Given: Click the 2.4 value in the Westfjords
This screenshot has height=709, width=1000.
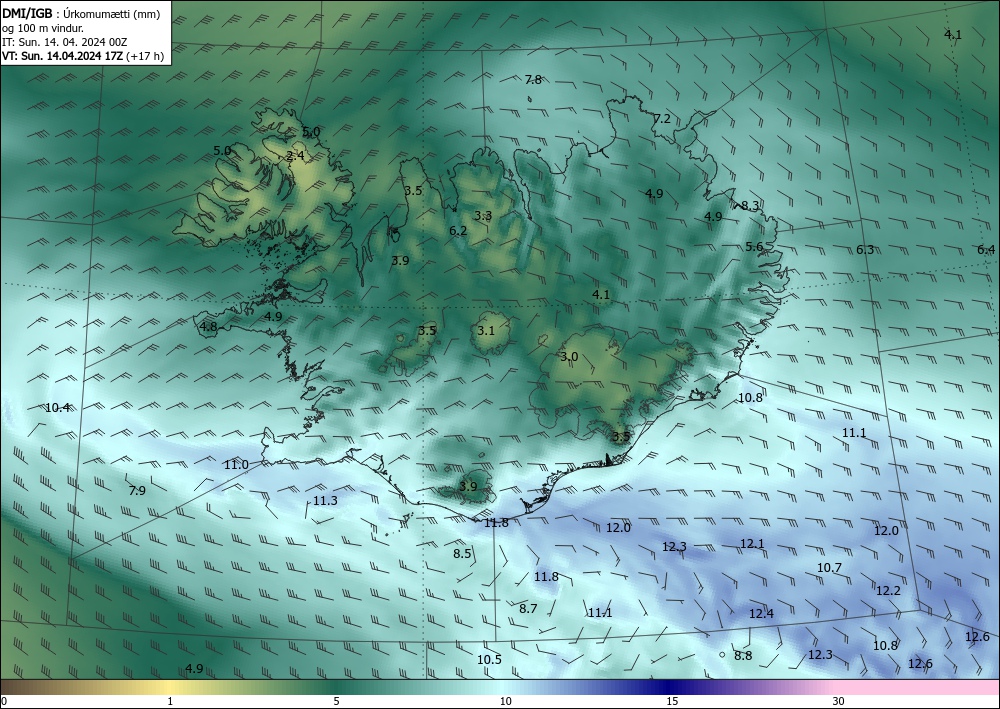Looking at the screenshot, I should (295, 156).
